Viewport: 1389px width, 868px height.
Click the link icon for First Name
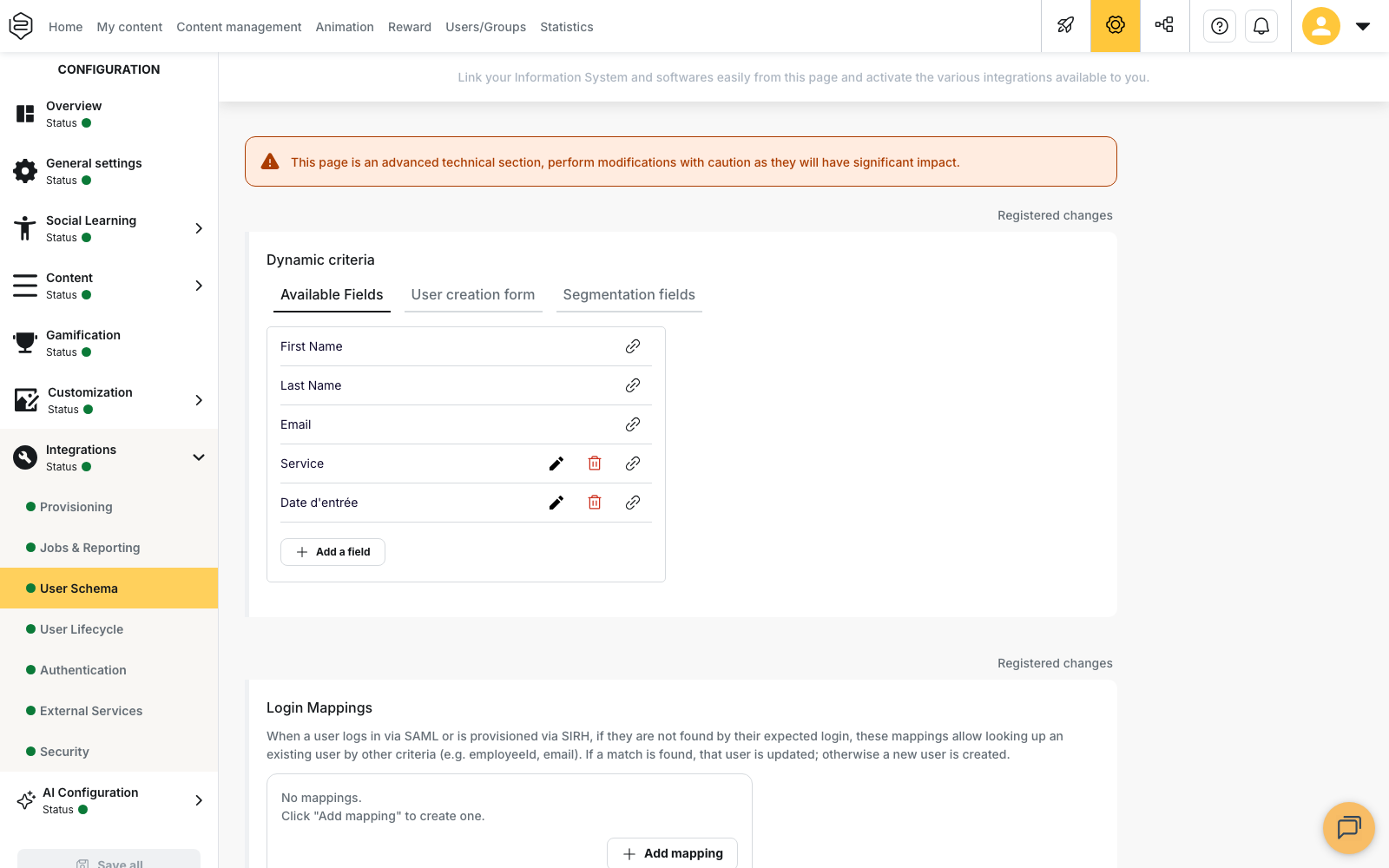[x=633, y=346]
